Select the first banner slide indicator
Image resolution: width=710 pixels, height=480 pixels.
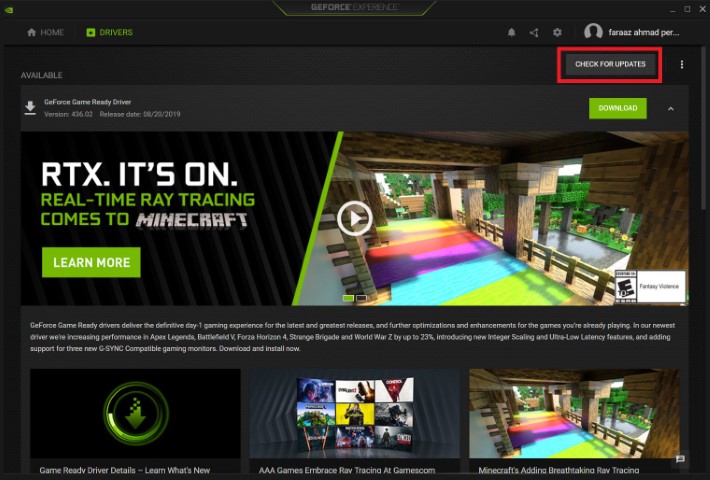348,298
